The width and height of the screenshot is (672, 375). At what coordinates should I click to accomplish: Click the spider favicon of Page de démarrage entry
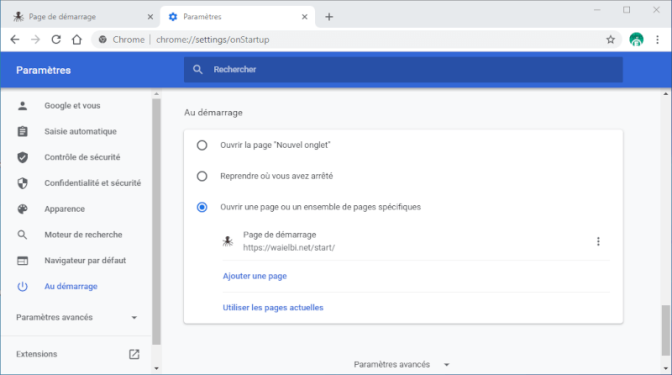[x=228, y=241]
